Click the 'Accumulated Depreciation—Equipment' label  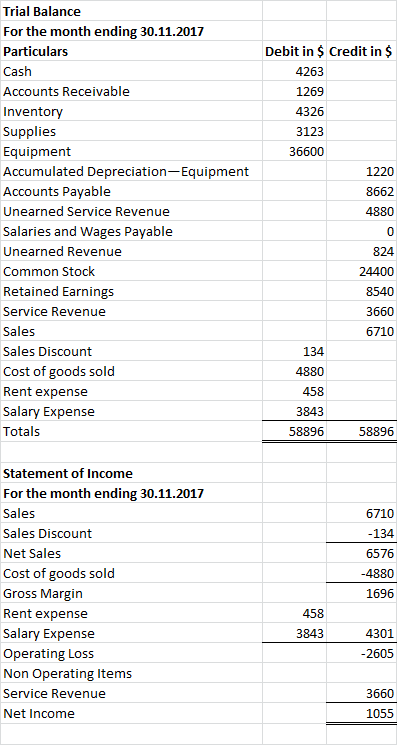pyautogui.click(x=126, y=172)
